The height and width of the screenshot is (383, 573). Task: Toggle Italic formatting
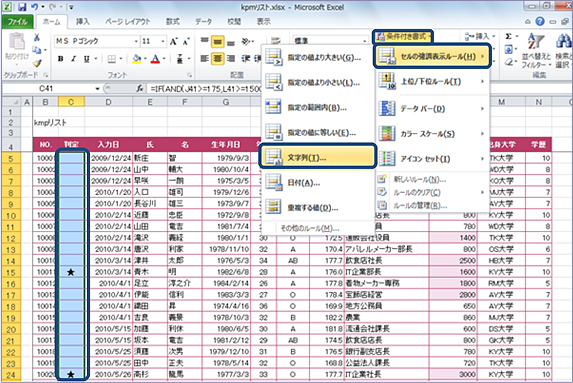point(73,58)
